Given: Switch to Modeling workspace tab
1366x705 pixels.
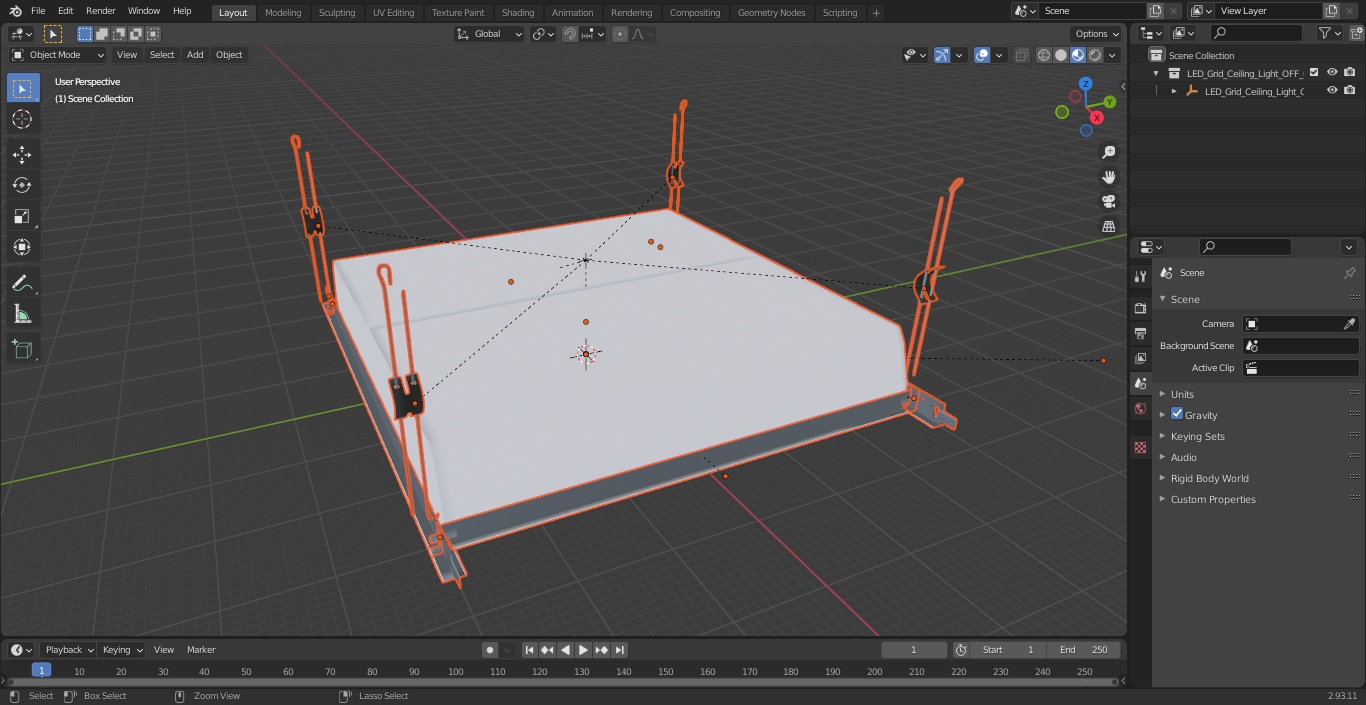Looking at the screenshot, I should pos(283,12).
